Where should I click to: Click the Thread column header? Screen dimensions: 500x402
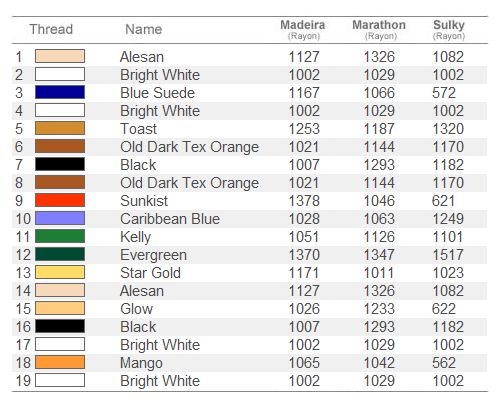51,29
